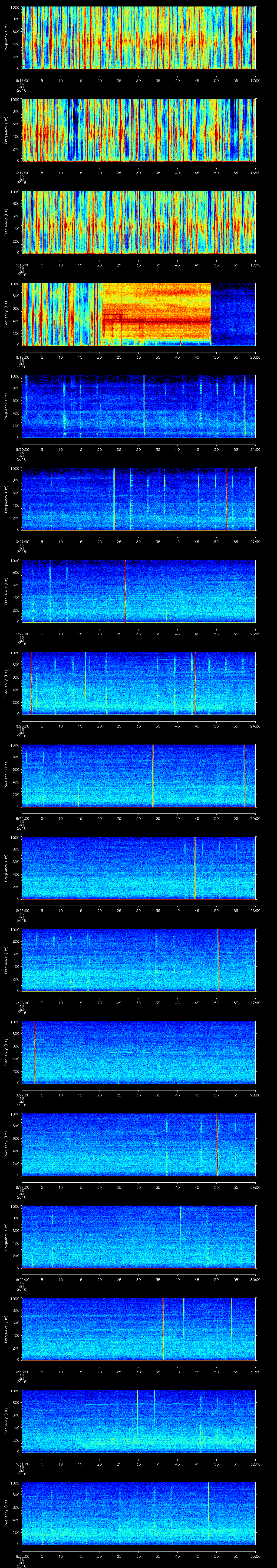Screen dimensions: 277x1568
Task: Open the spectrogram panel starting at 6:30:00
Action: (139, 1329)
